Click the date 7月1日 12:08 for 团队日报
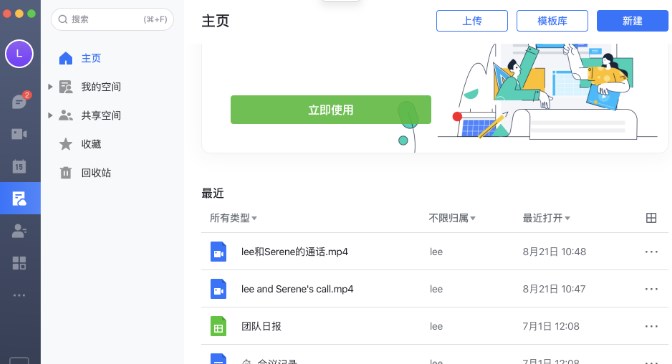This screenshot has height=364, width=672. 551,326
